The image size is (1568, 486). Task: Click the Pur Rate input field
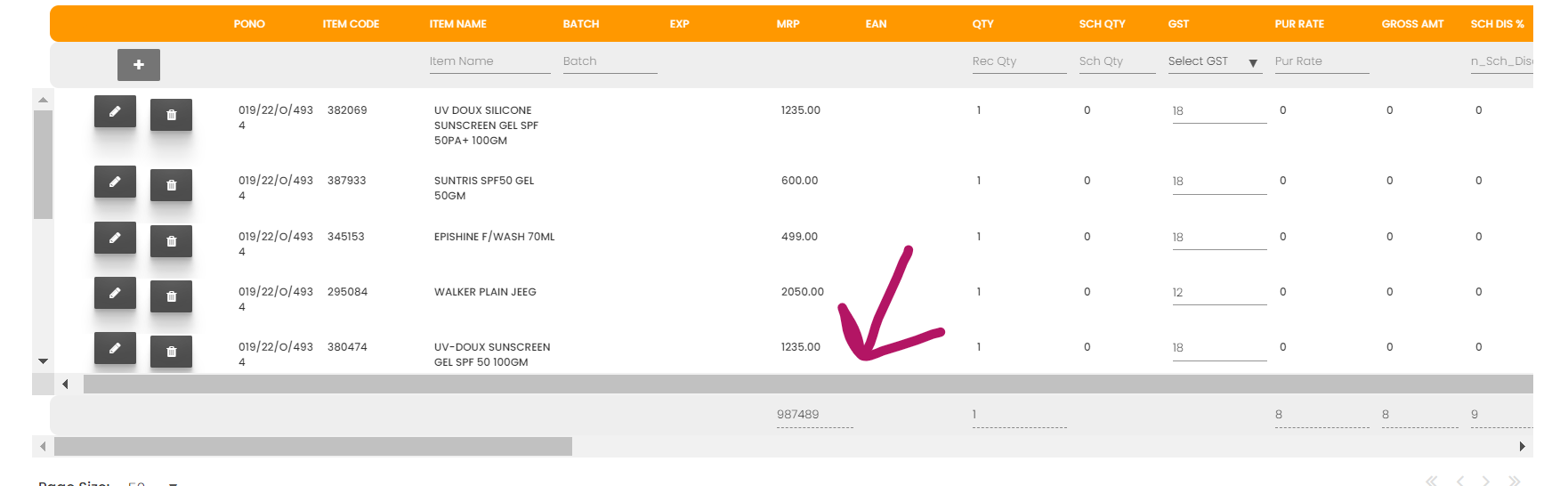1321,61
